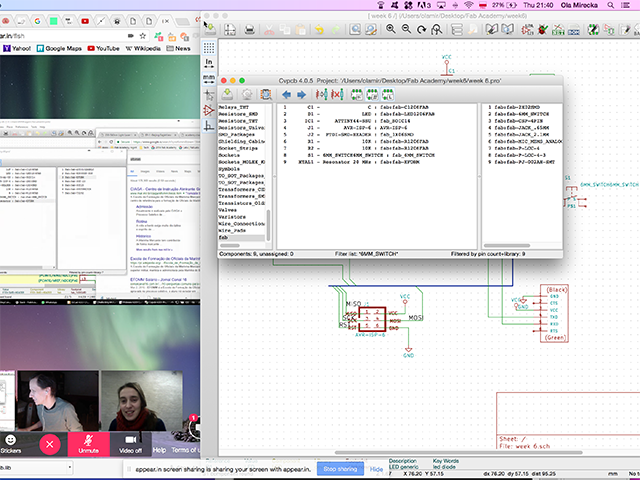Turn Video off in appear.in
This screenshot has height=480, width=640.
pyautogui.click(x=131, y=444)
